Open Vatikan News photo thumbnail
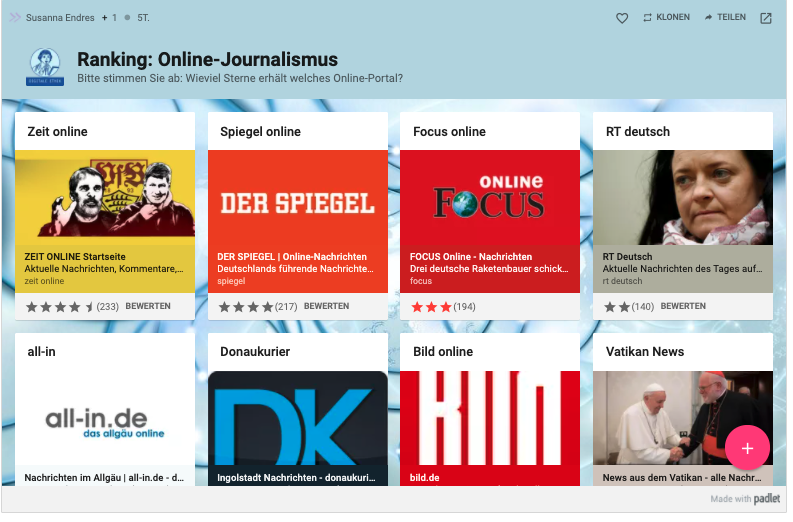 coord(683,418)
